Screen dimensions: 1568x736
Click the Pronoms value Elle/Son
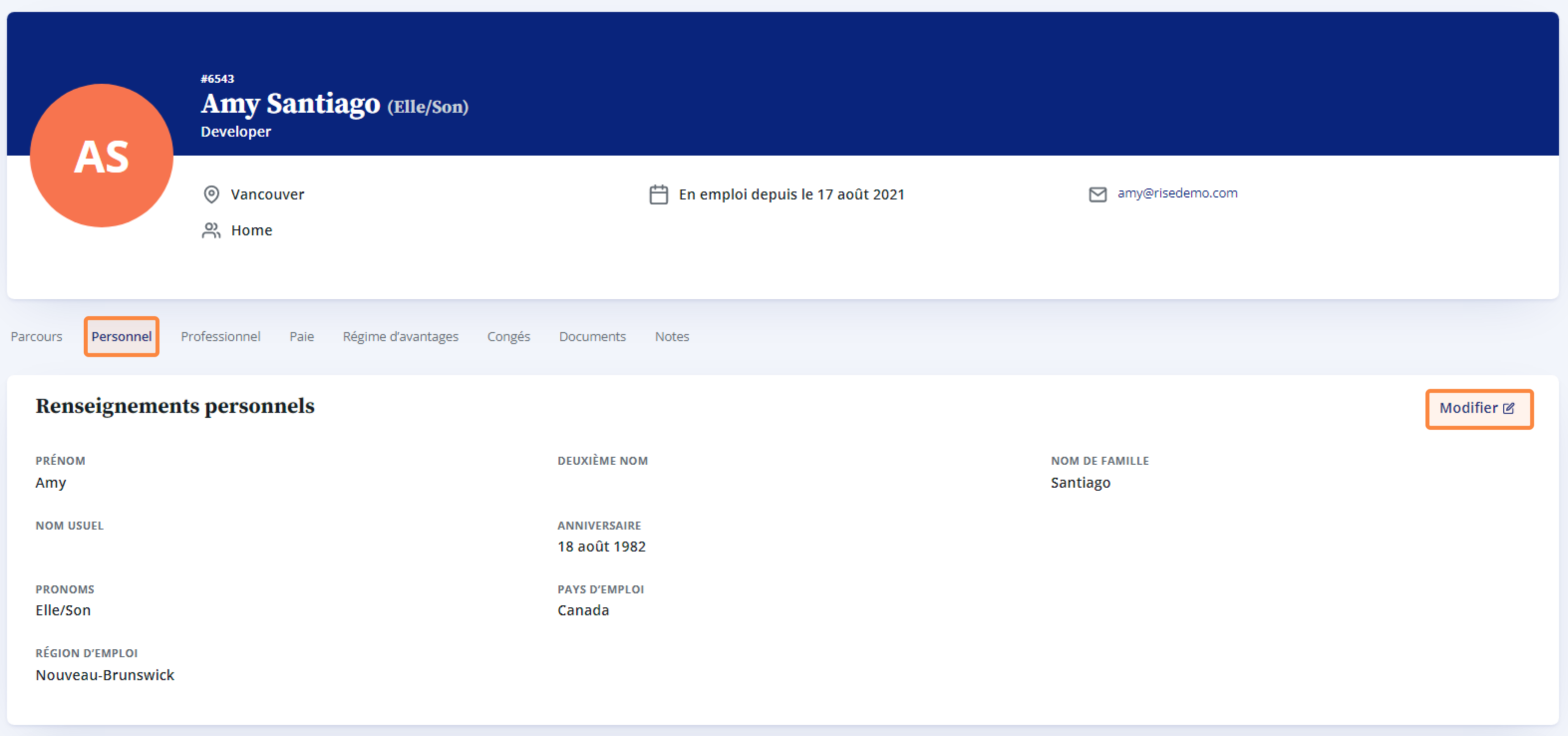pos(63,610)
